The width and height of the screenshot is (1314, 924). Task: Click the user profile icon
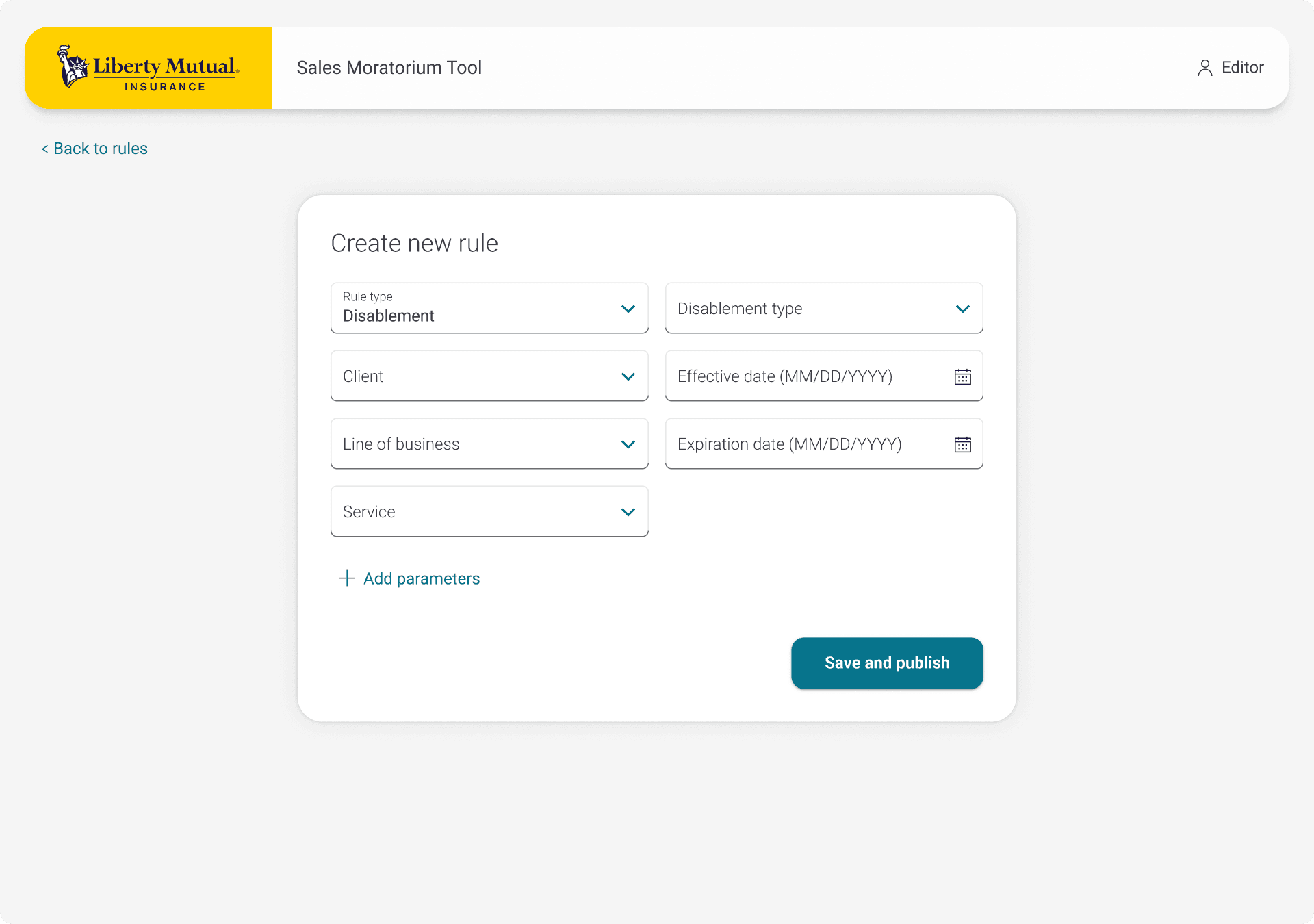[x=1204, y=68]
